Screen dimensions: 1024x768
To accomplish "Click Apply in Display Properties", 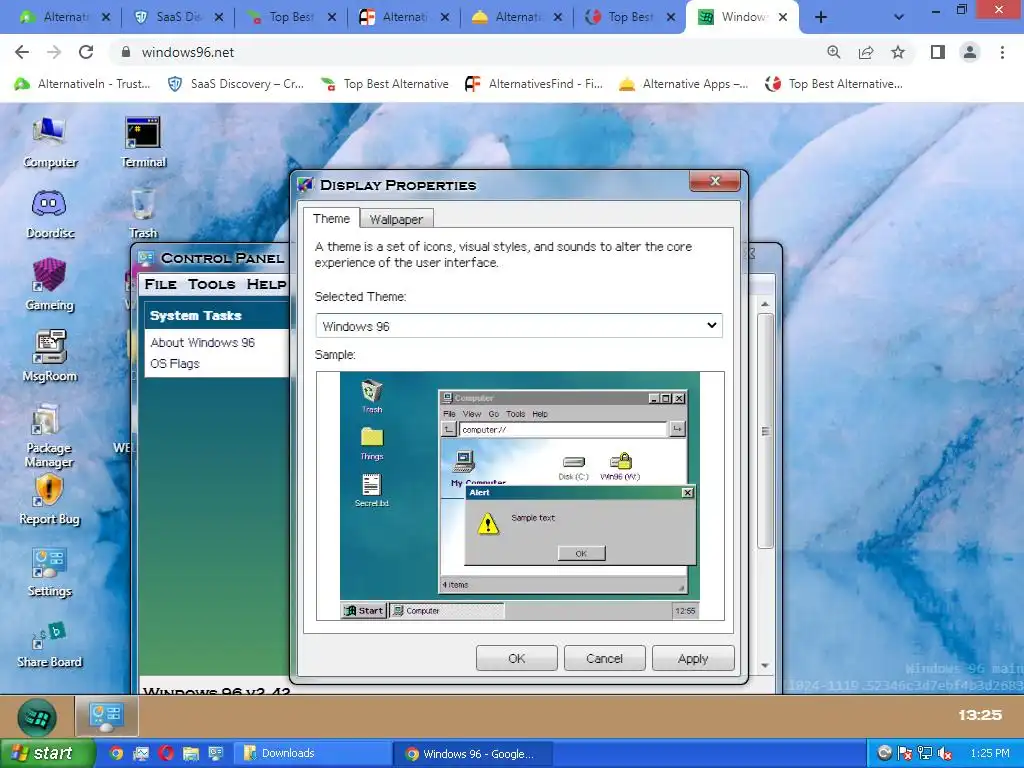I will (x=693, y=658).
